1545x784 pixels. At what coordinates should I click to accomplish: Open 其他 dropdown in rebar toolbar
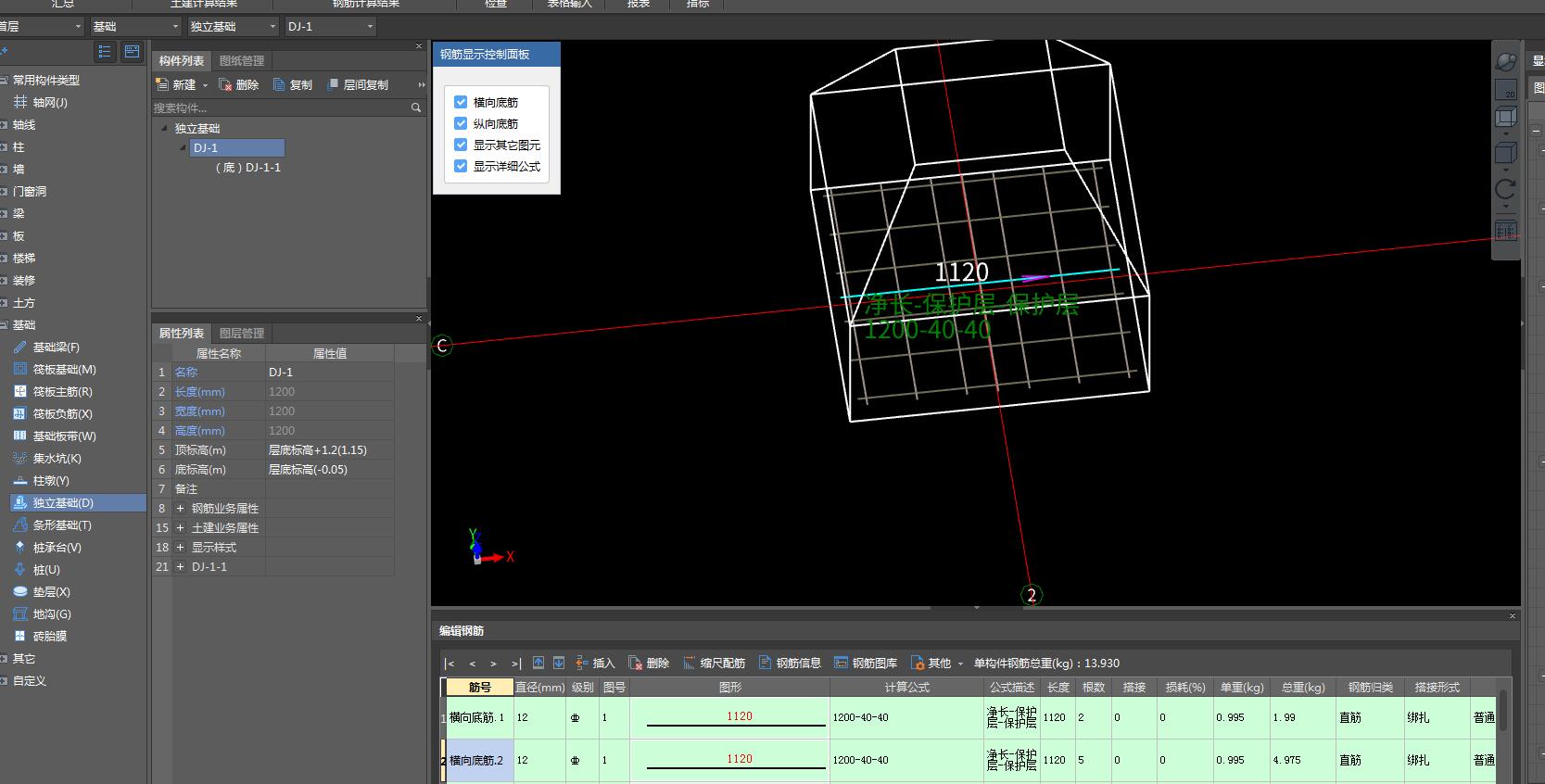938,664
